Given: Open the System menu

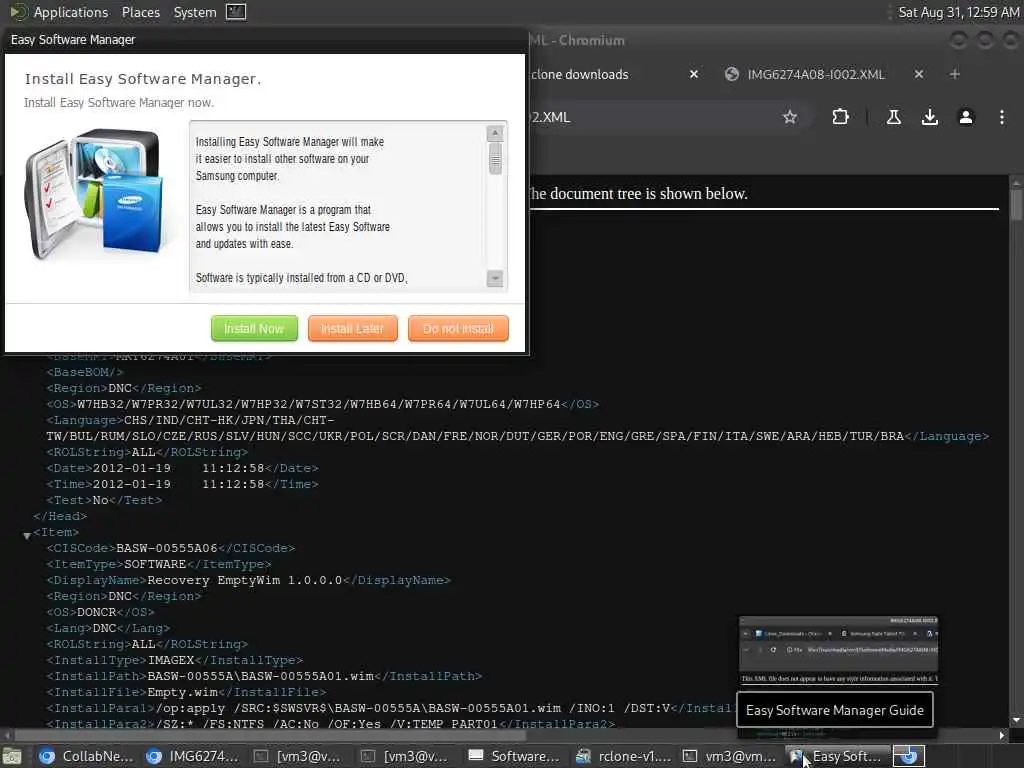Looking at the screenshot, I should tap(195, 12).
